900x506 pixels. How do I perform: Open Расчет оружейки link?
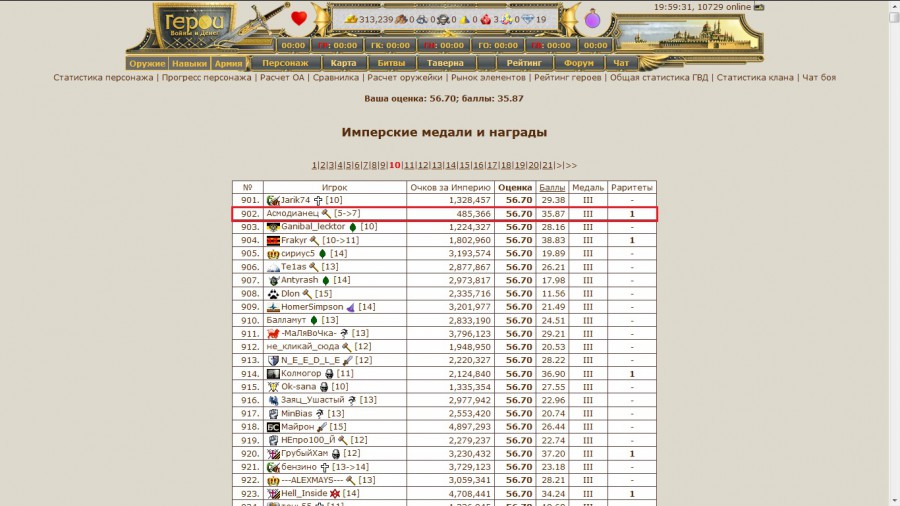[x=405, y=77]
